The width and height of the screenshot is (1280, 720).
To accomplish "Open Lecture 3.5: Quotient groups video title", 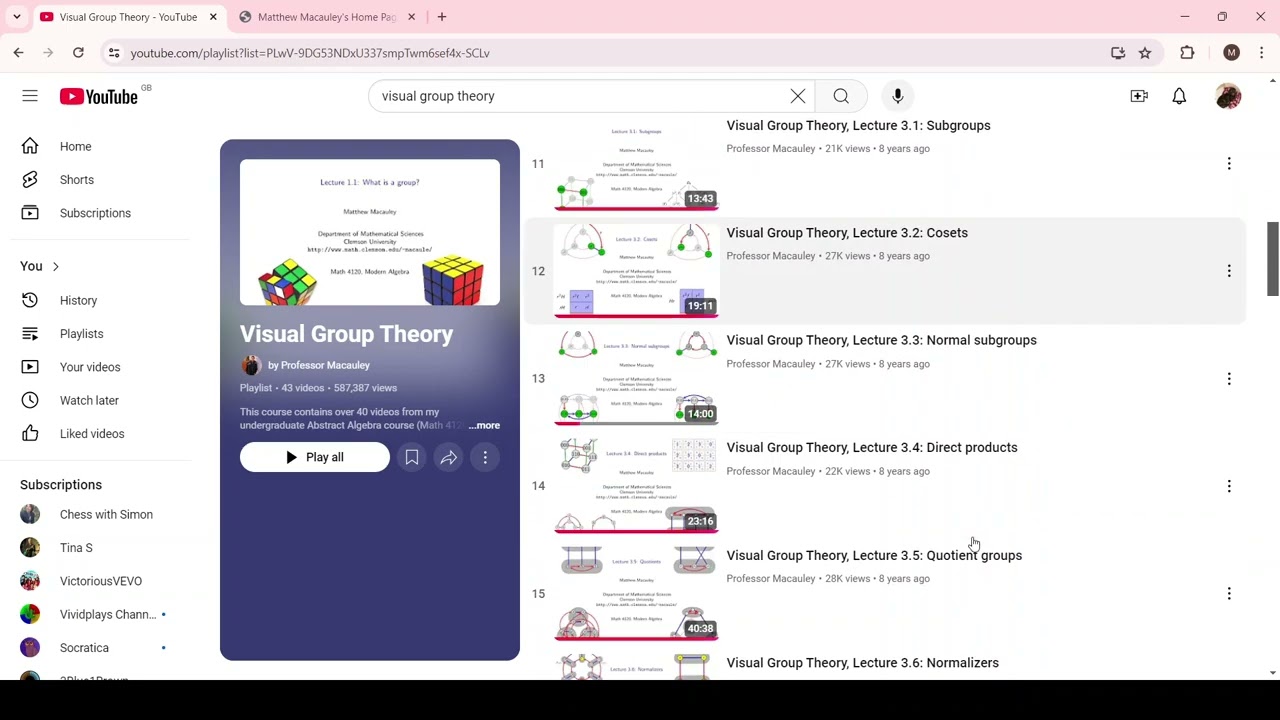I will click(874, 555).
